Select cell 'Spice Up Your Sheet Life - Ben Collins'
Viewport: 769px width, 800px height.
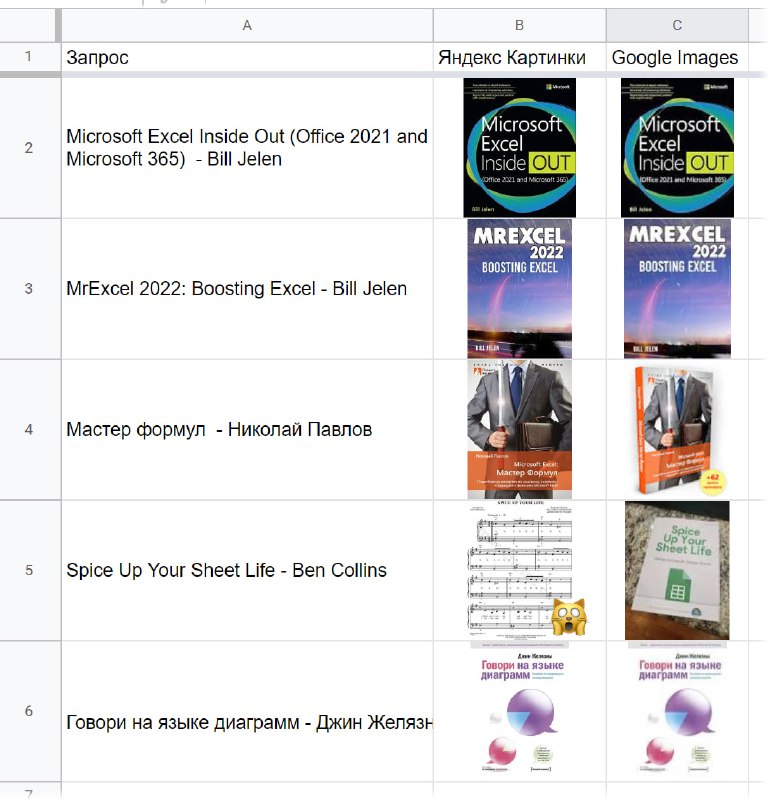pos(247,570)
